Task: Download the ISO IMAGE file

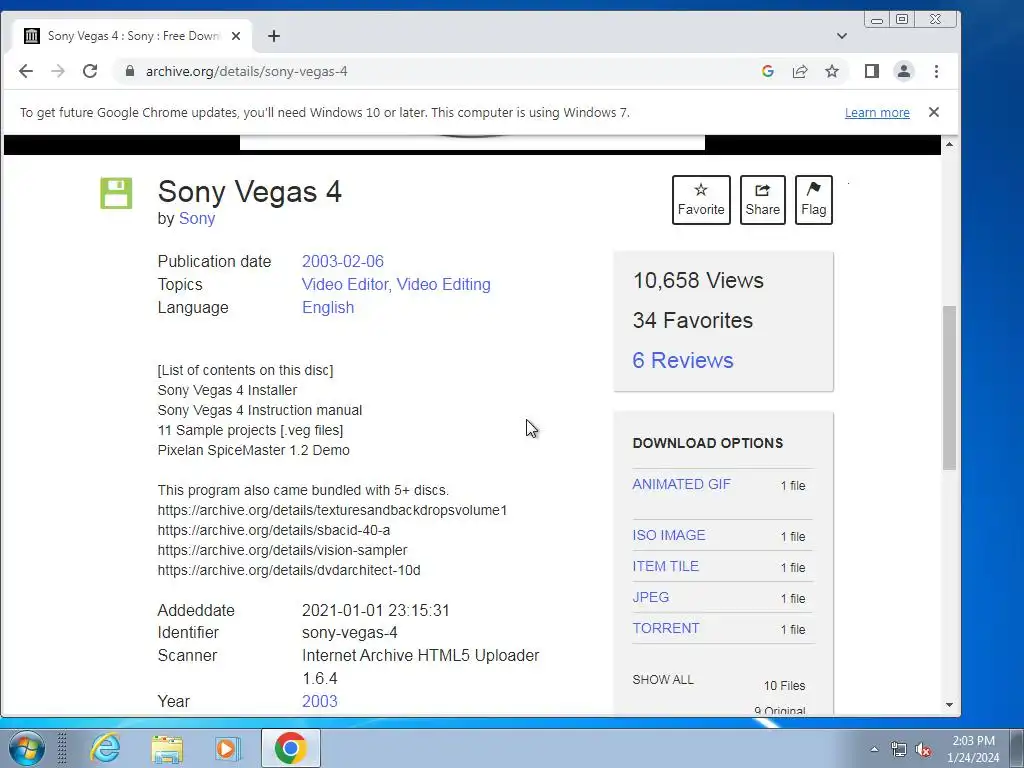Action: [669, 535]
